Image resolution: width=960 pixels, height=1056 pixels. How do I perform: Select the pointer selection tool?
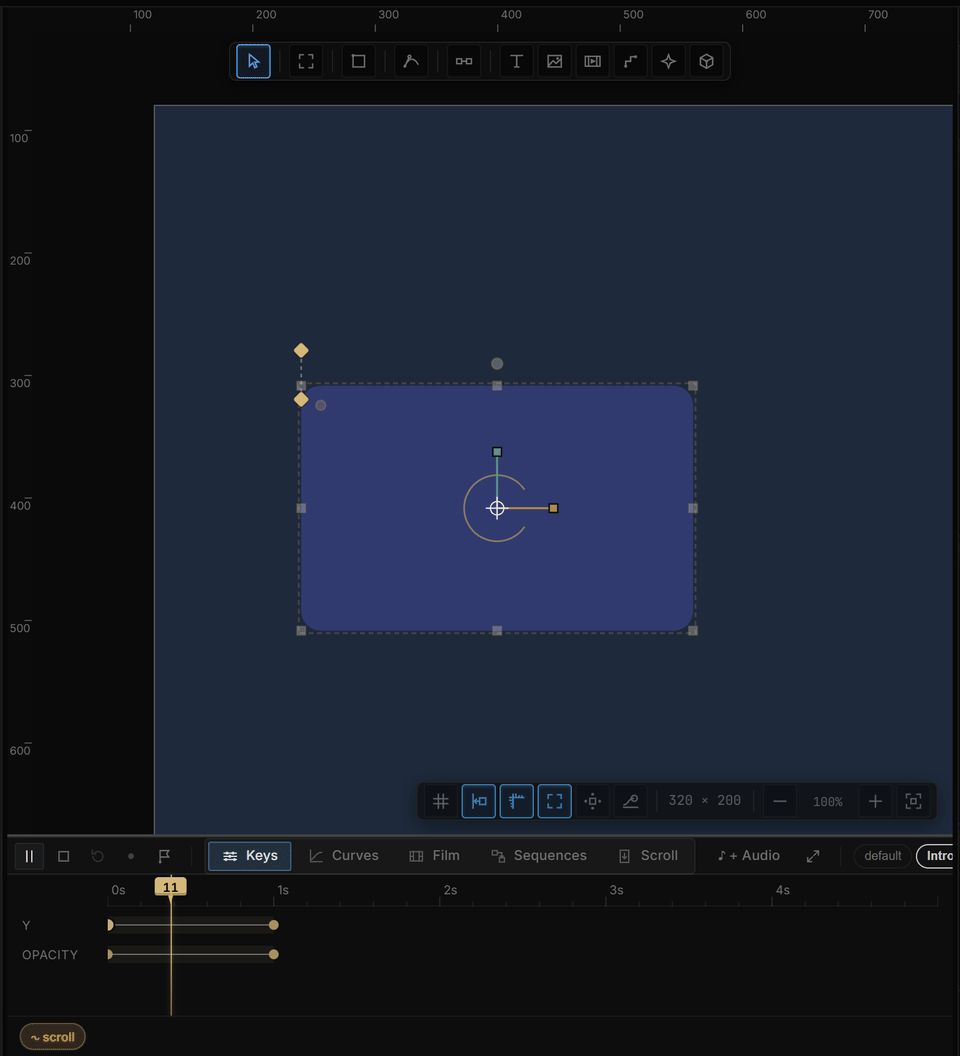coord(253,61)
